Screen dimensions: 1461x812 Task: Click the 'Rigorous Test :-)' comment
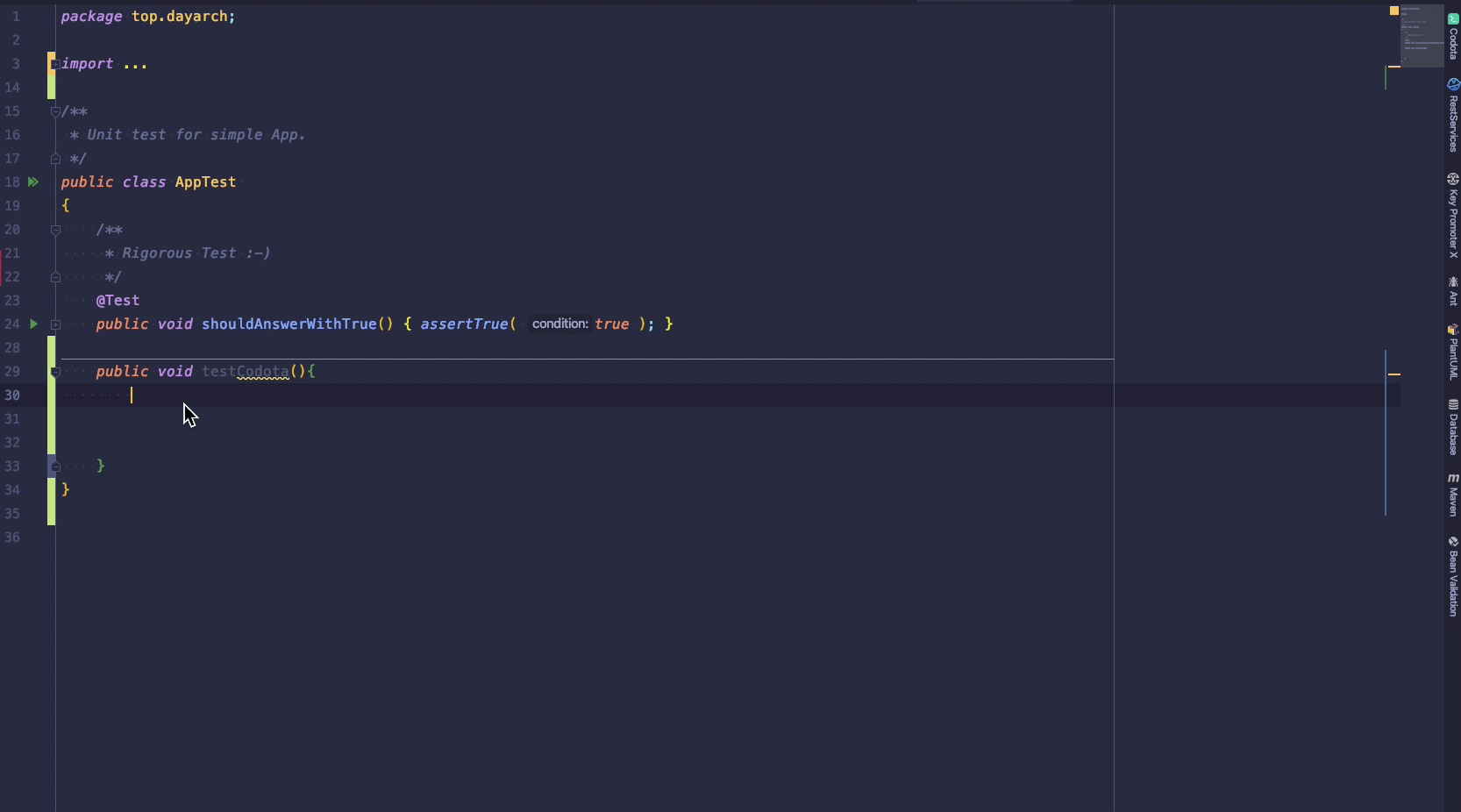(x=196, y=253)
